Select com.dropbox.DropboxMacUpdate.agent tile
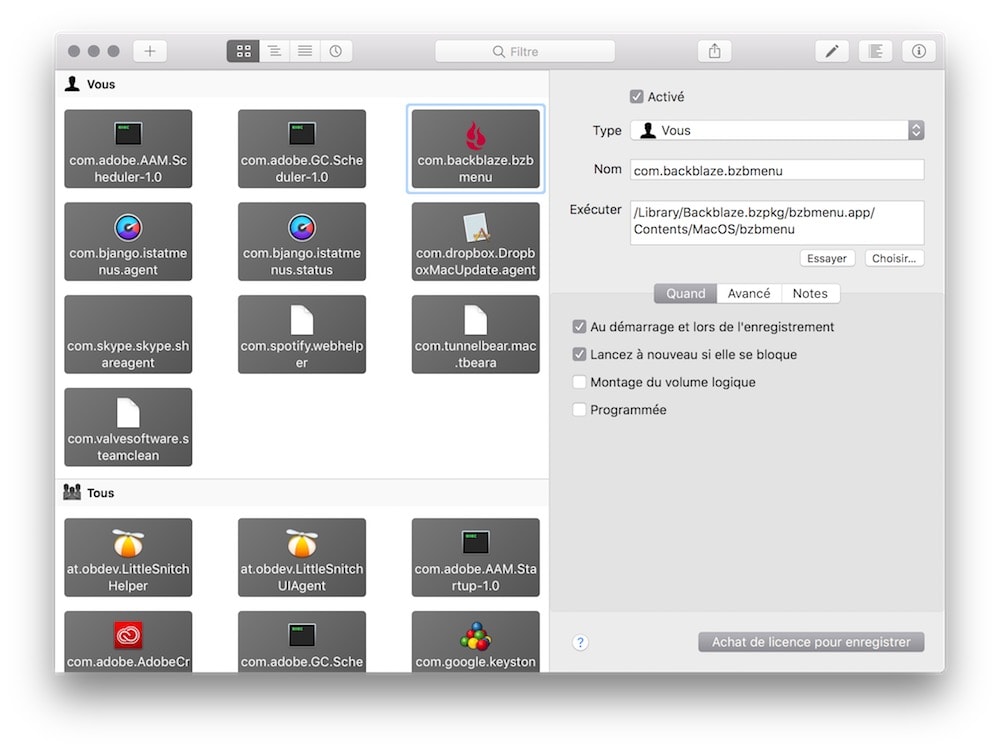The image size is (1000, 751). coord(476,242)
